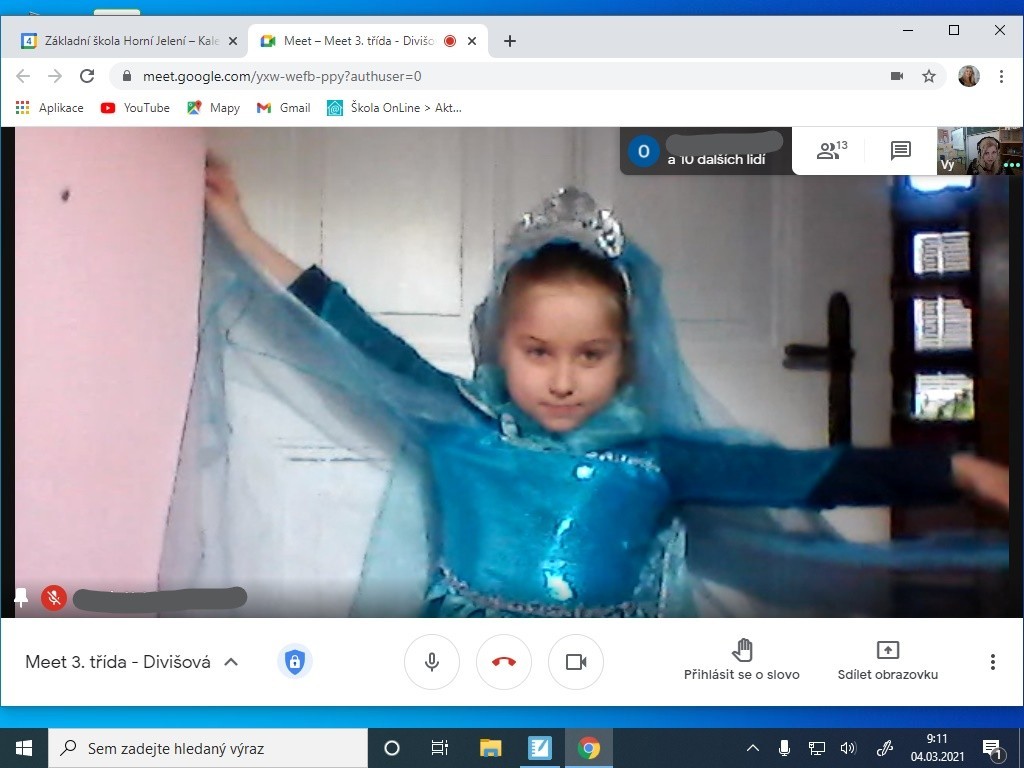Viewport: 1024px width, 768px height.
Task: Open the volume control in the system tray
Action: [x=848, y=748]
